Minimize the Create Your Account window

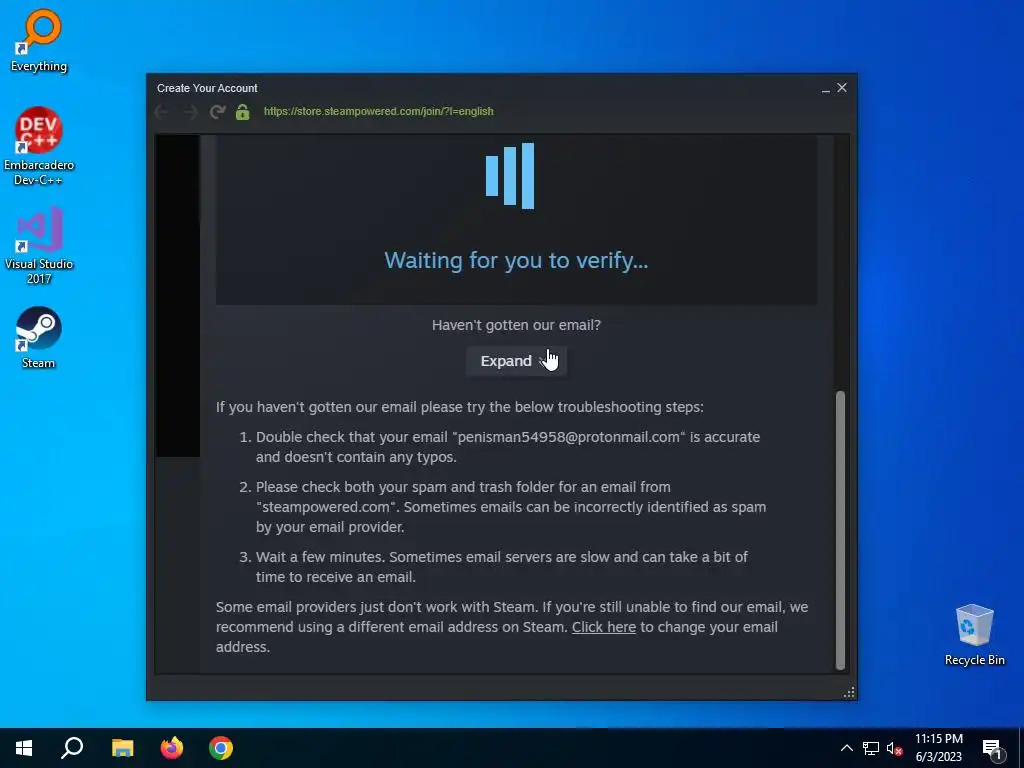[x=825, y=88]
